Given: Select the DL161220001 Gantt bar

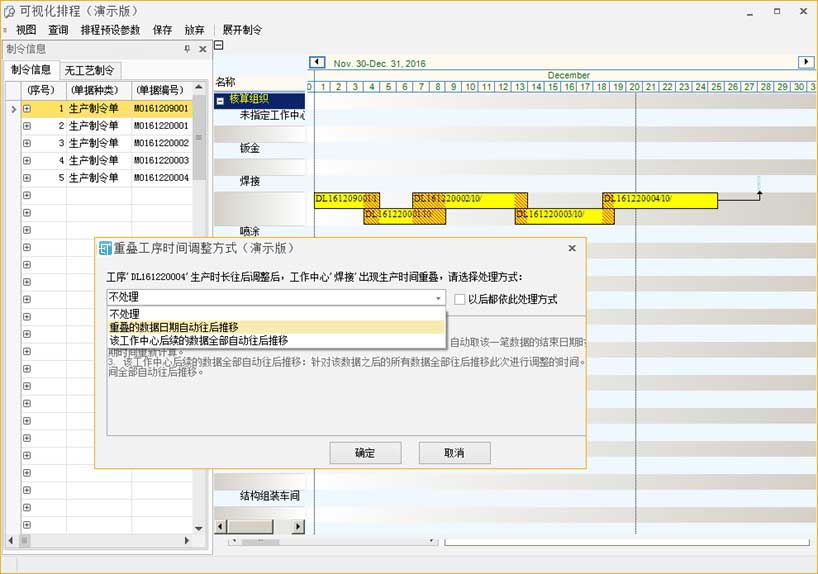Looking at the screenshot, I should [405, 216].
